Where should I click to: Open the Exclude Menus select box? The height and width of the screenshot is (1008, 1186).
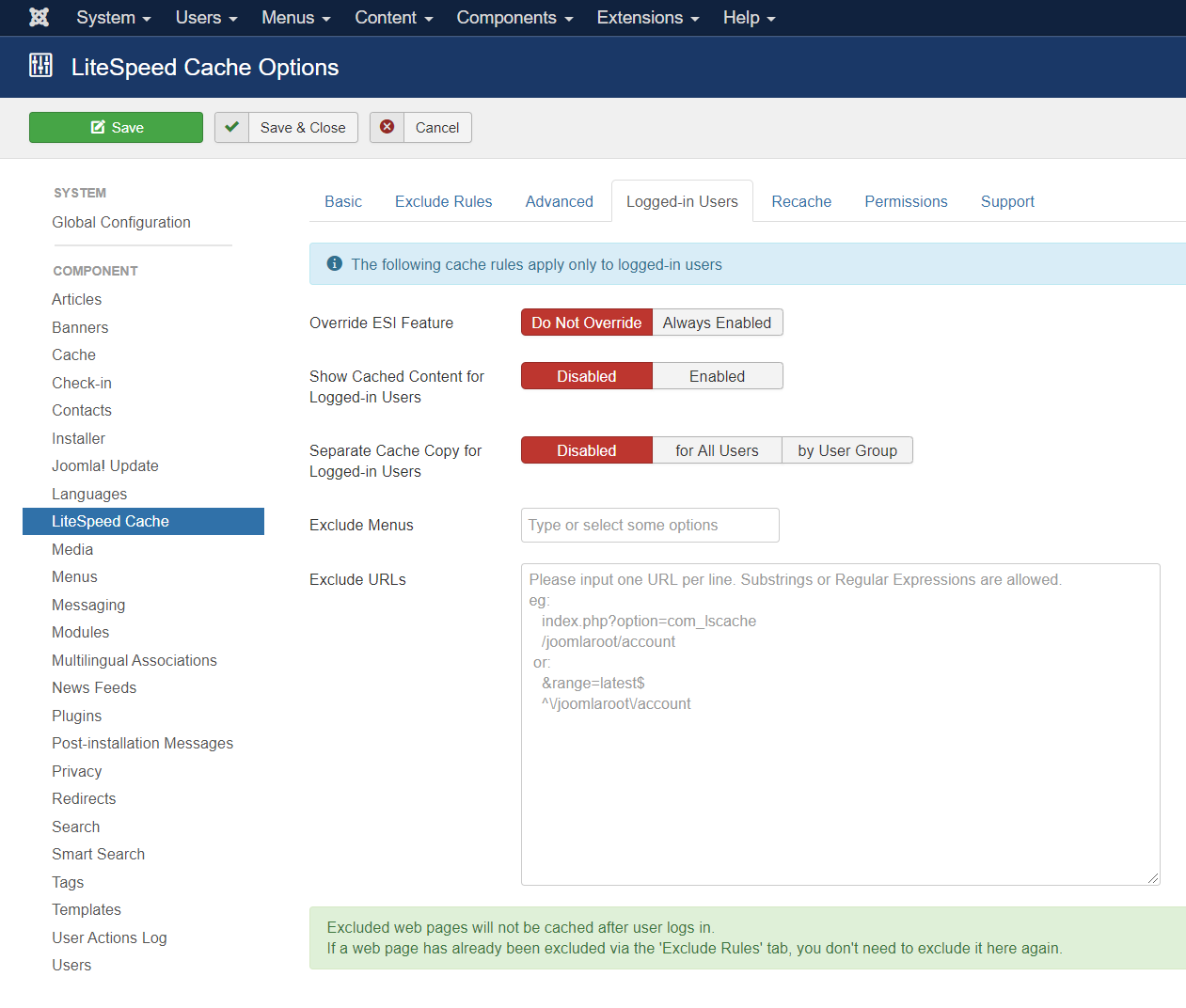[x=650, y=525]
